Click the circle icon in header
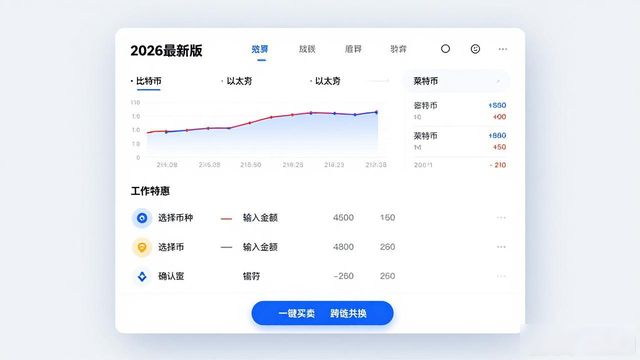This screenshot has height=360, width=640. [445, 49]
